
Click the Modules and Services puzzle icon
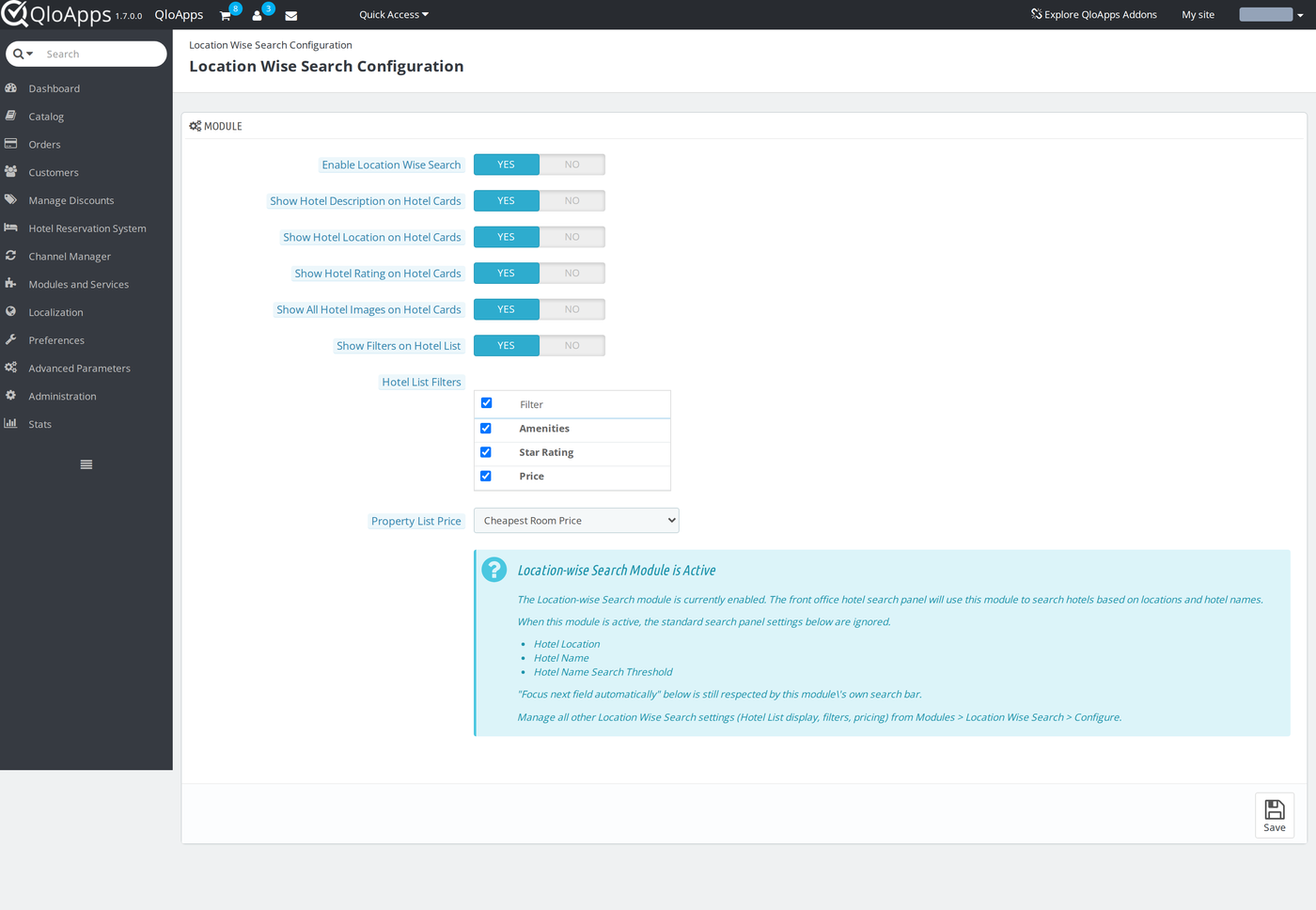tap(11, 284)
